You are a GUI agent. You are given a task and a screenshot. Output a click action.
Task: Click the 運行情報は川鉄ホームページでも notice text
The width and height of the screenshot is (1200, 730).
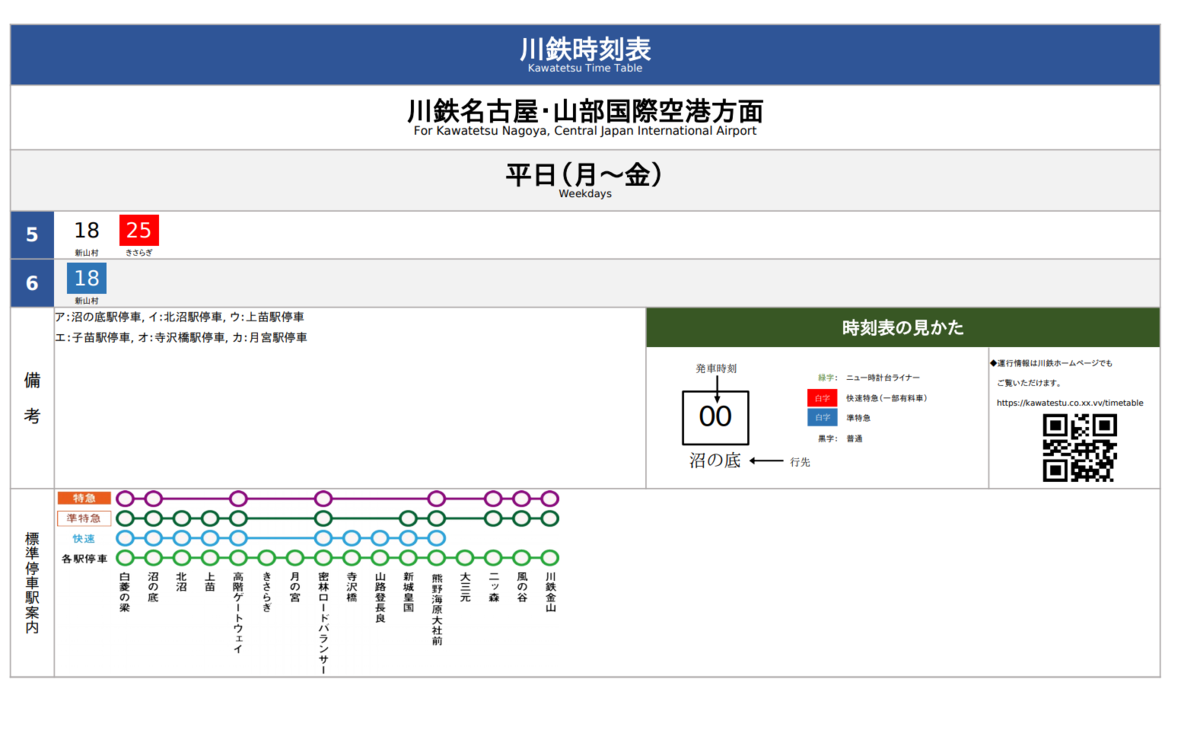[x=1051, y=363]
